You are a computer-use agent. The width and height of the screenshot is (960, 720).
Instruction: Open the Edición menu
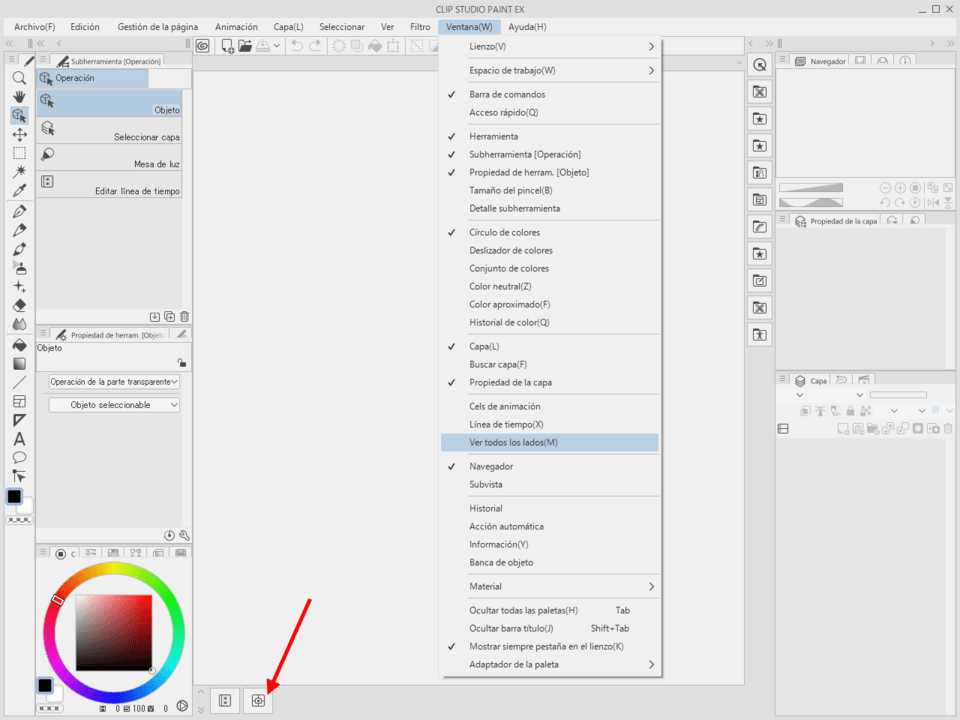tap(84, 27)
